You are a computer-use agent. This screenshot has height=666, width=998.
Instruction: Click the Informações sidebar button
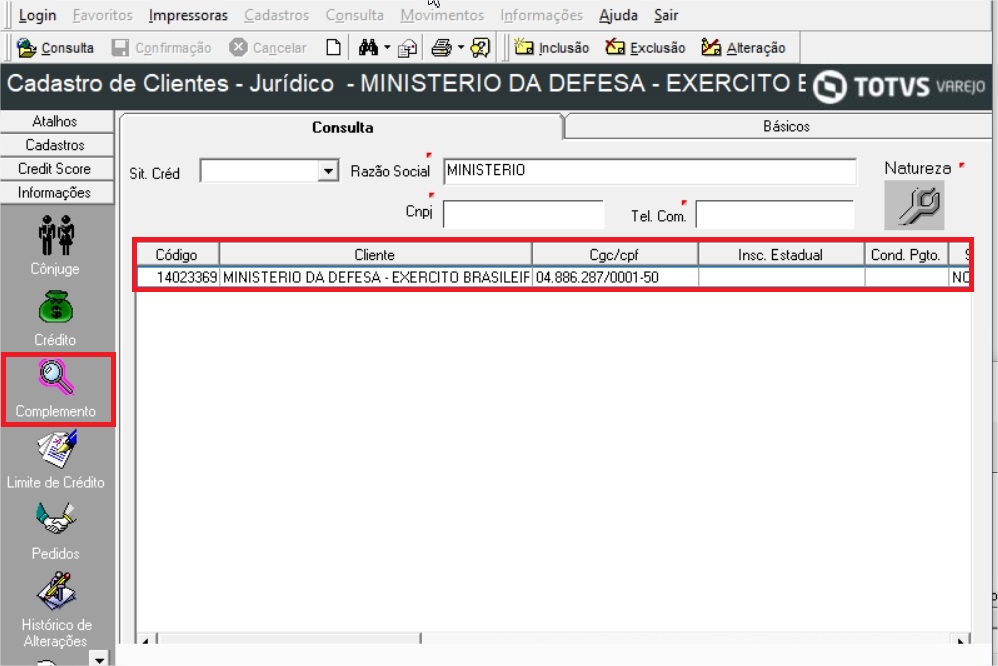(x=56, y=192)
